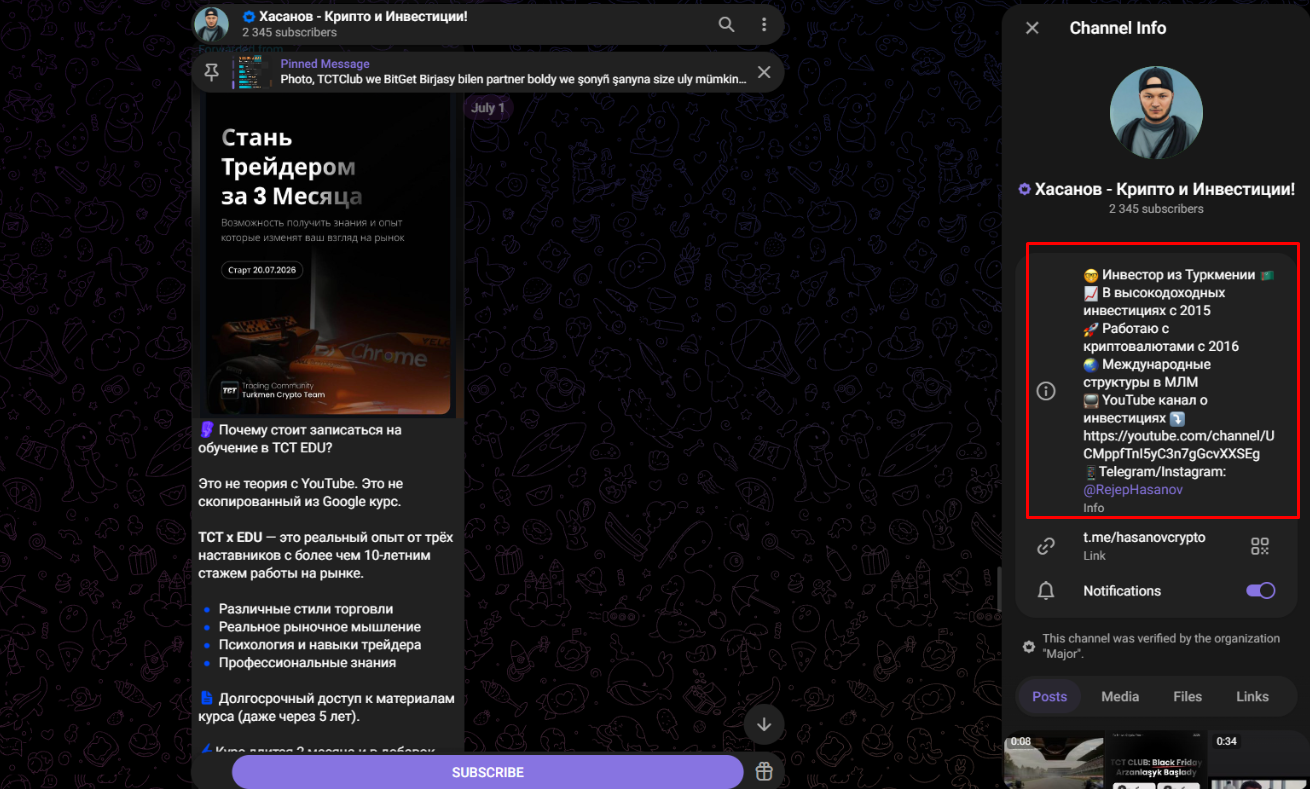Open search in the channel header
The image size is (1310, 789).
tap(727, 25)
